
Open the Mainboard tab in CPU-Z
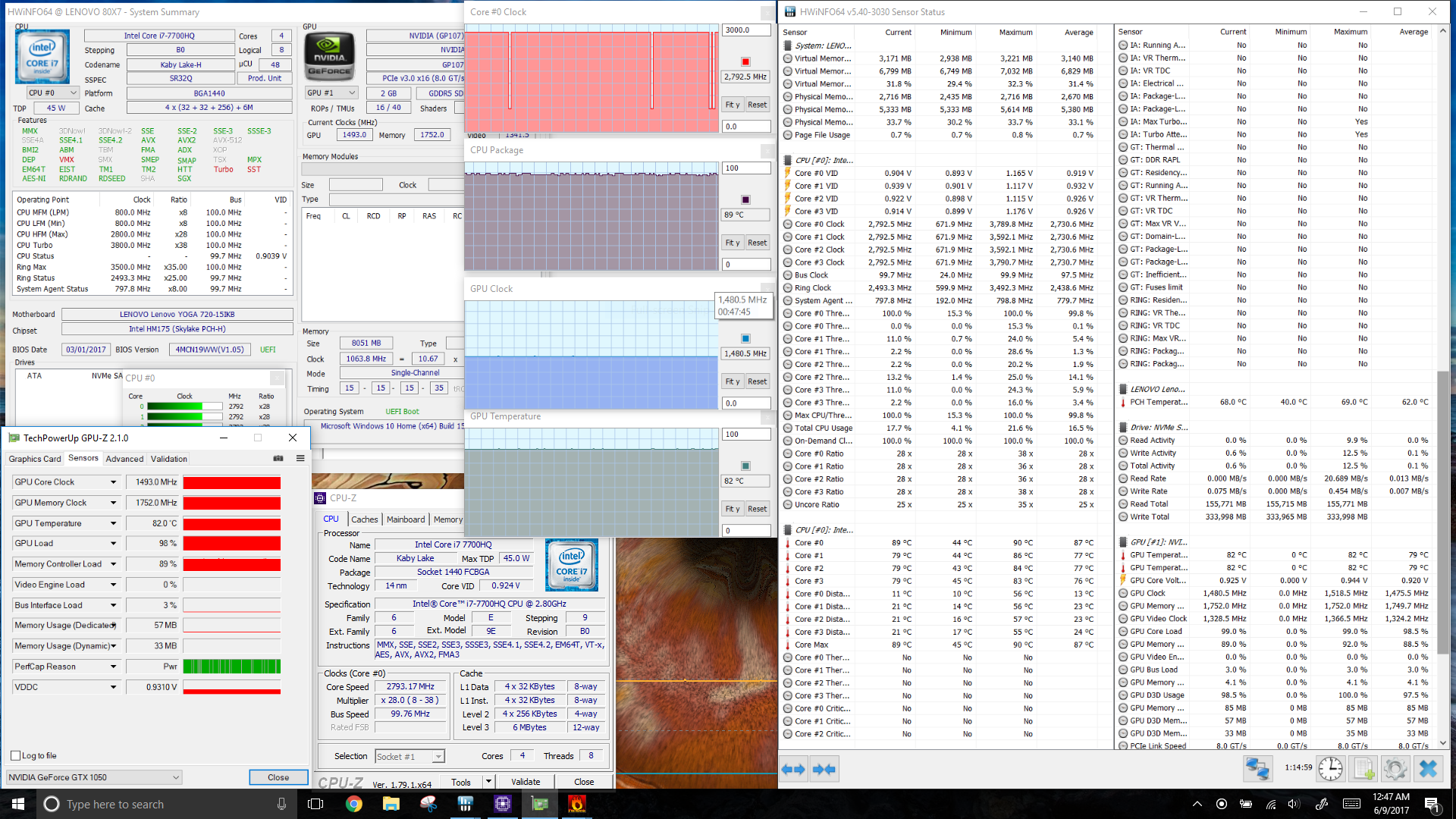tap(406, 519)
